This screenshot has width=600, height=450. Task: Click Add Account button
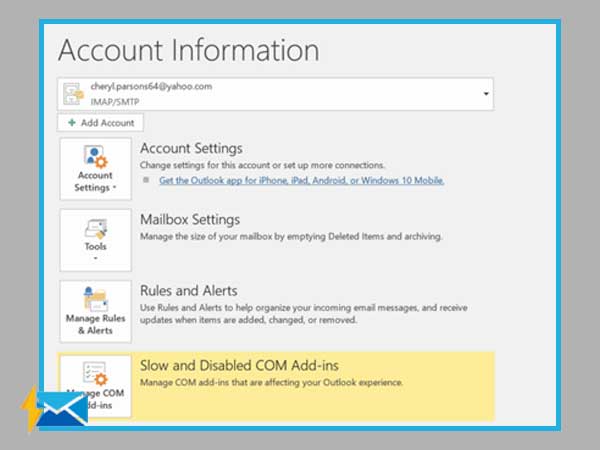pyautogui.click(x=100, y=123)
